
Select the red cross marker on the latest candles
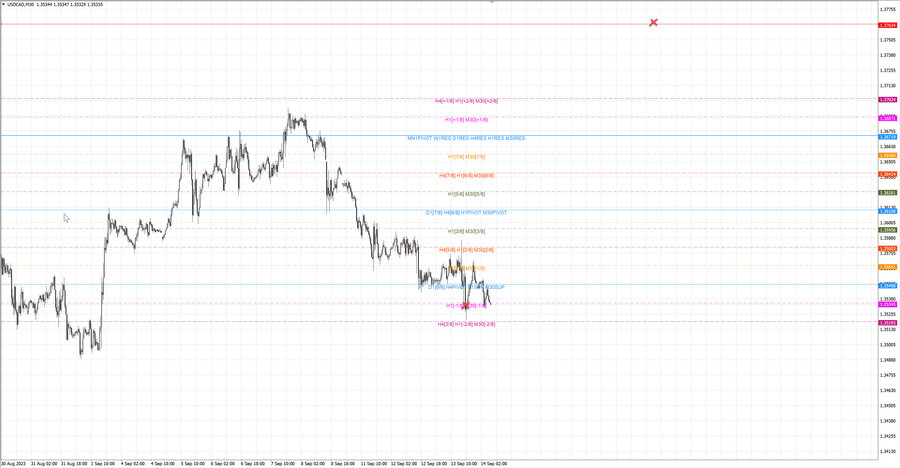465,305
